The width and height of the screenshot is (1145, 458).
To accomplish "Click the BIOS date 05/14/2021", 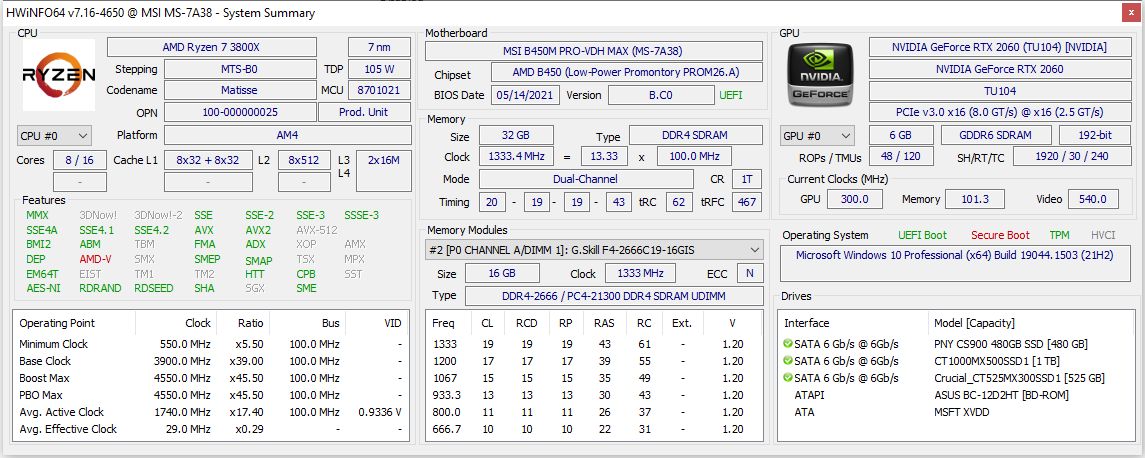I will pyautogui.click(x=526, y=95).
